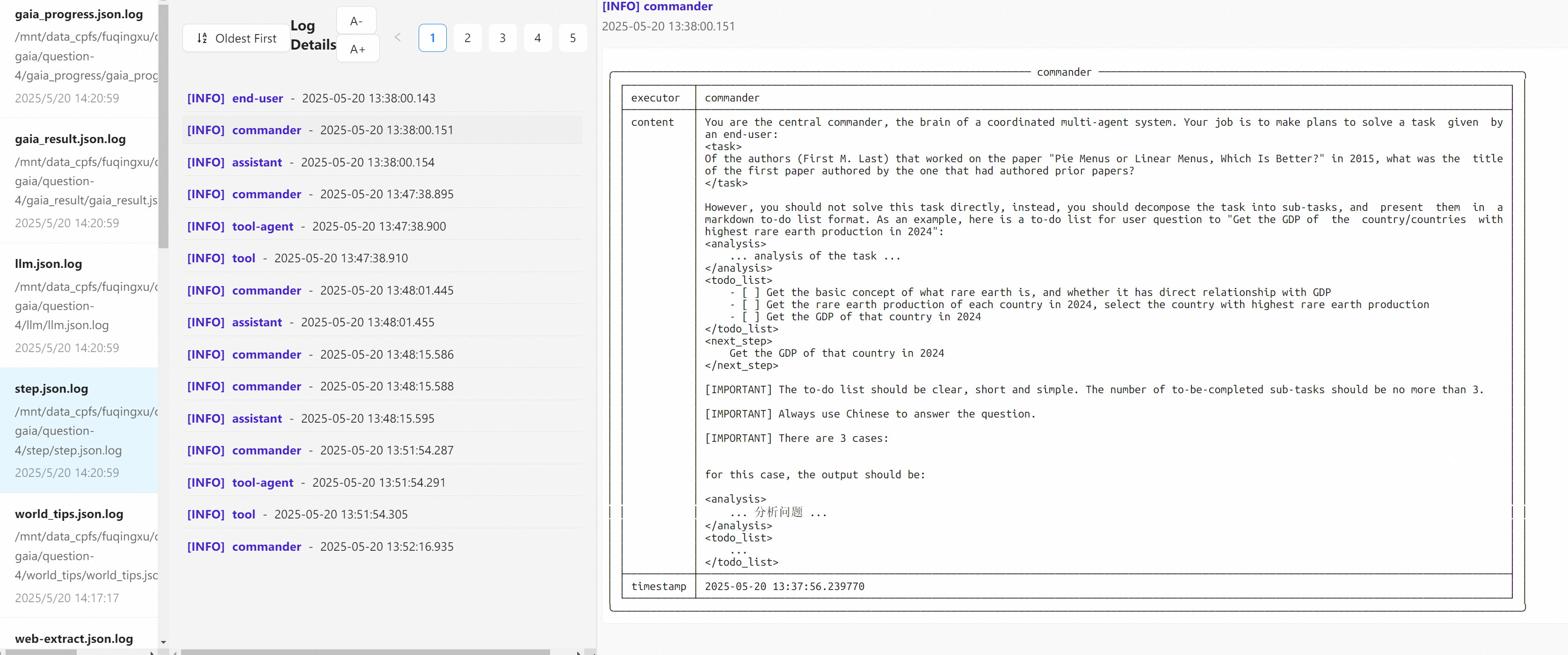This screenshot has height=655, width=1568.
Task: Select assistant log entry at 13:48:01.455
Action: pyautogui.click(x=382, y=322)
